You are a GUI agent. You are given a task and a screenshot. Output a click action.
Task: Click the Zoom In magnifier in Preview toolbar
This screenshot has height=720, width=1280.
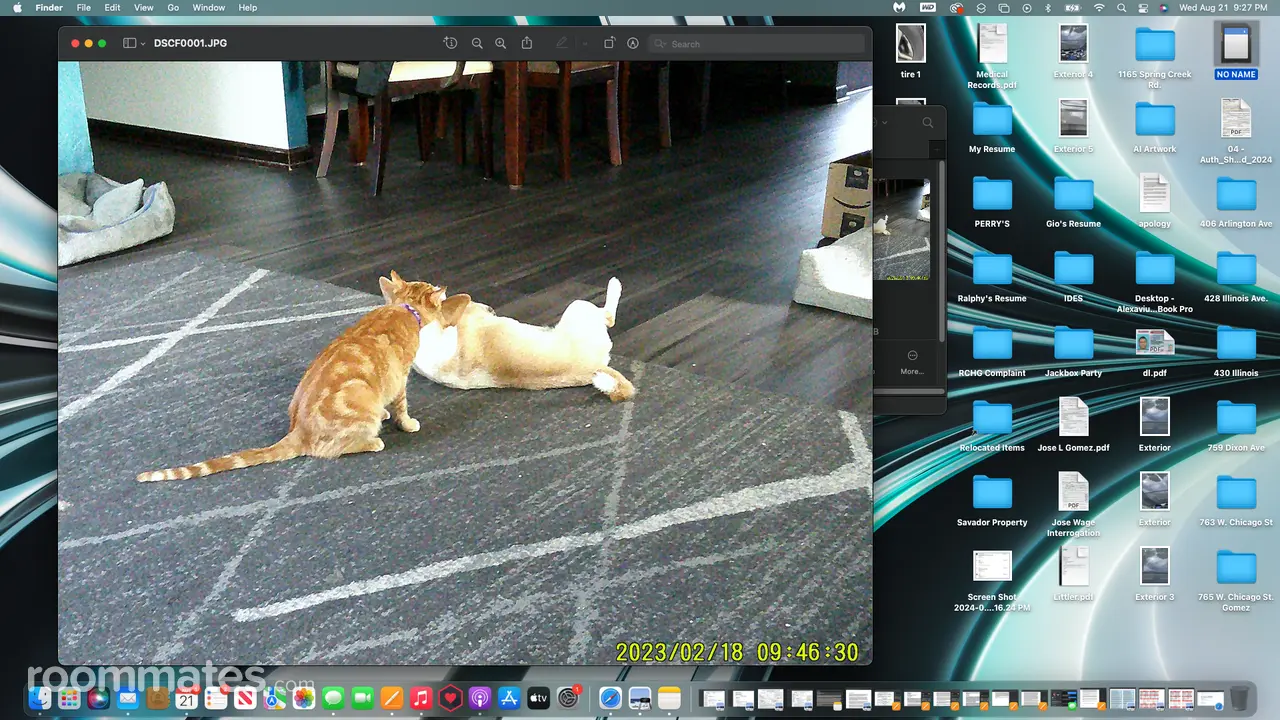tap(501, 44)
